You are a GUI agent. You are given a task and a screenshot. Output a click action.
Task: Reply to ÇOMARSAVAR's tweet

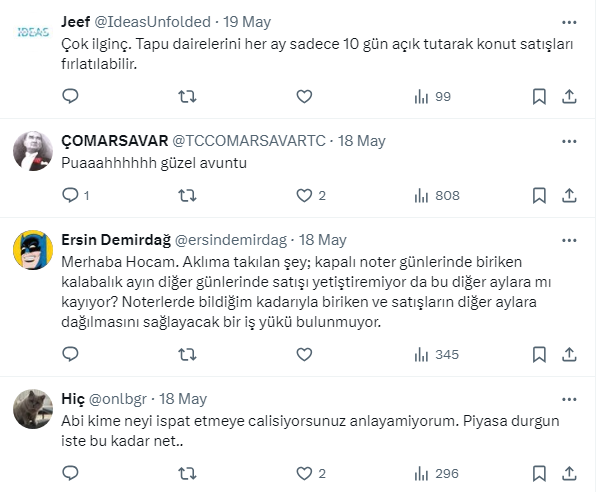click(x=70, y=195)
